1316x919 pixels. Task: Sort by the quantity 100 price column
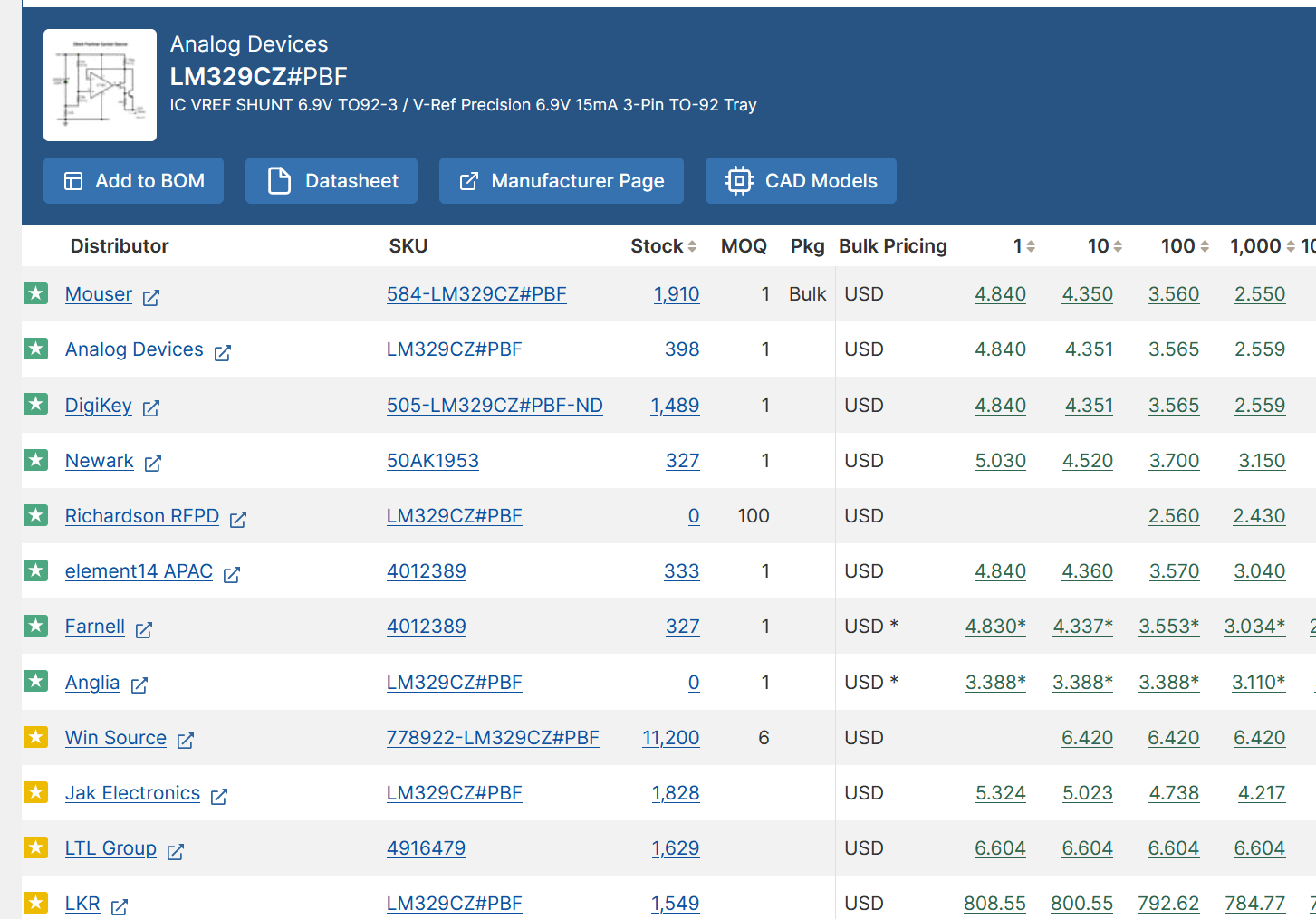(1205, 246)
